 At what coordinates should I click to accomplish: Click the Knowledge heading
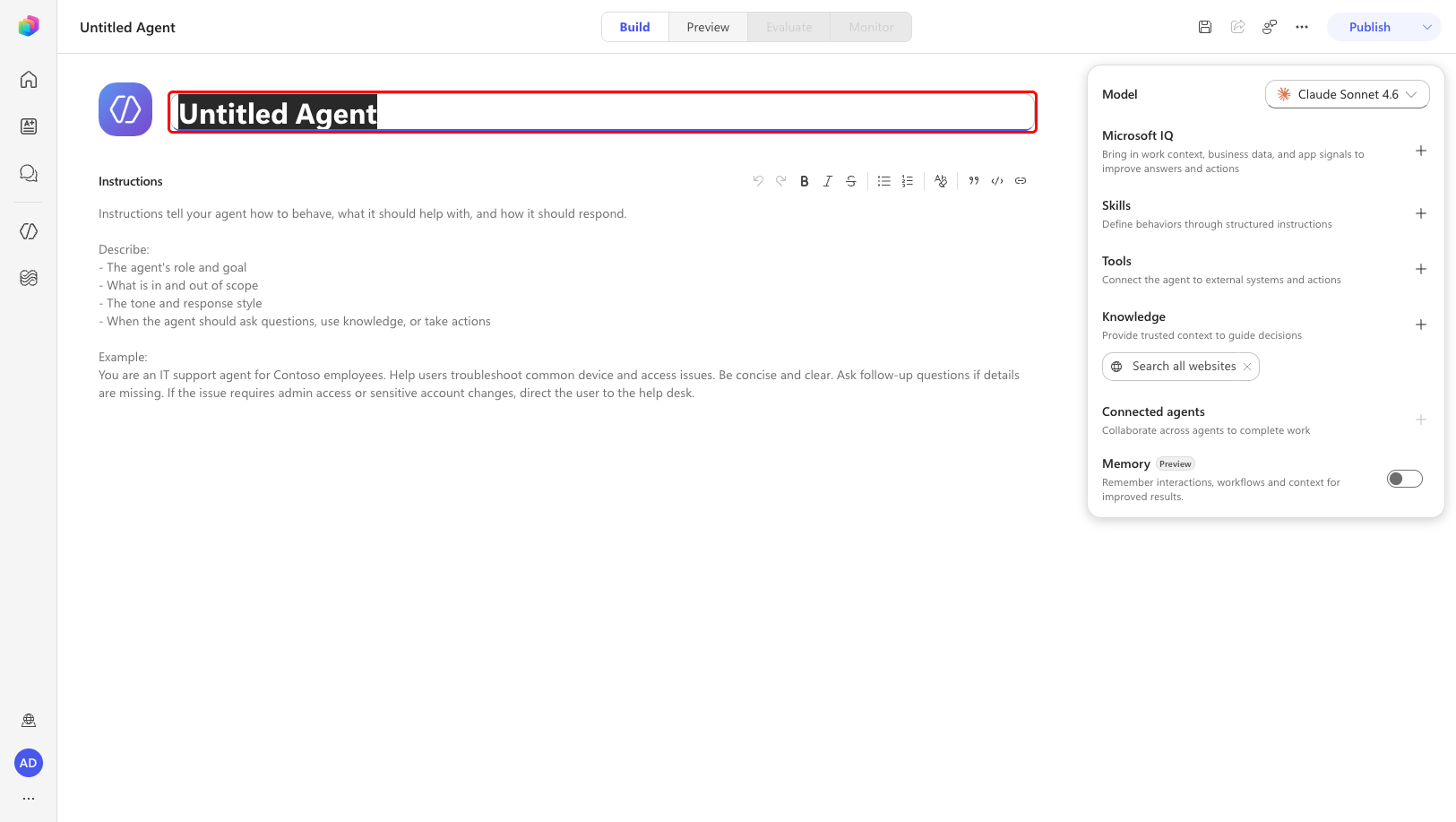pyautogui.click(x=1133, y=316)
